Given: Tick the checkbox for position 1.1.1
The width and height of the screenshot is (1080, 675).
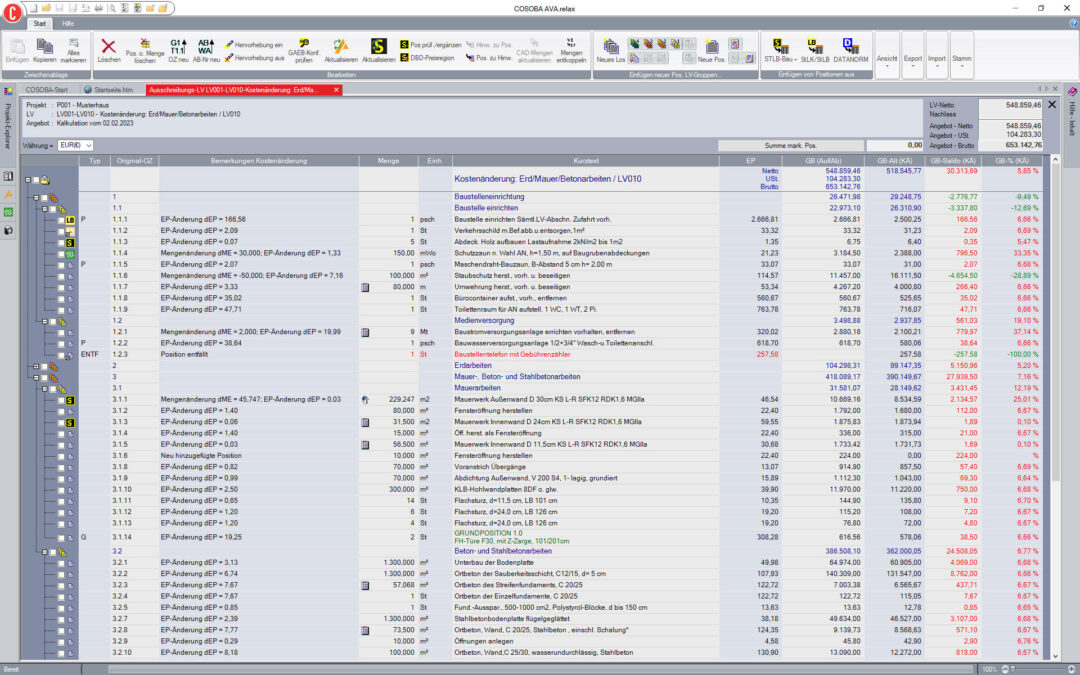Looking at the screenshot, I should tap(61, 220).
